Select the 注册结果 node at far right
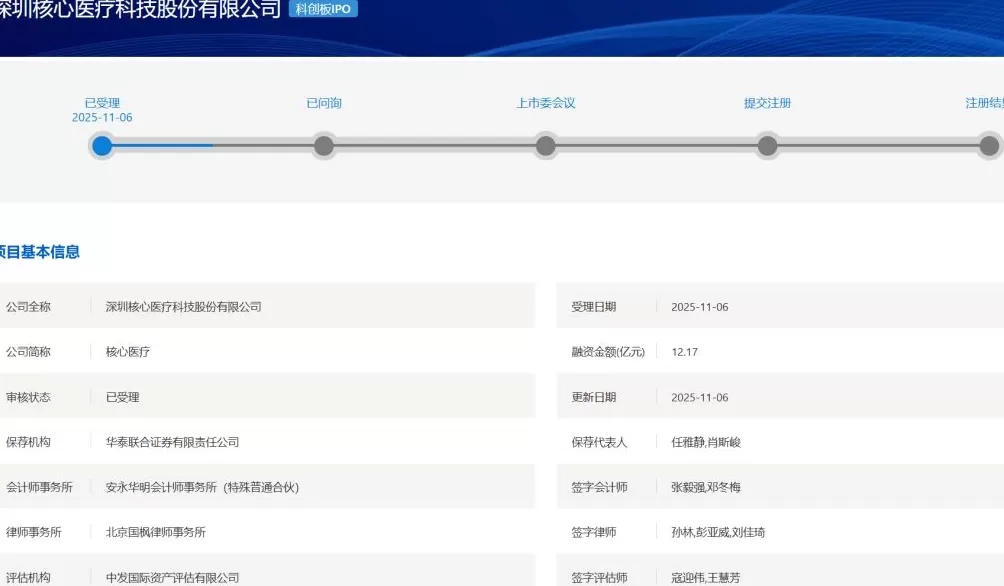The image size is (1004, 586). click(988, 146)
